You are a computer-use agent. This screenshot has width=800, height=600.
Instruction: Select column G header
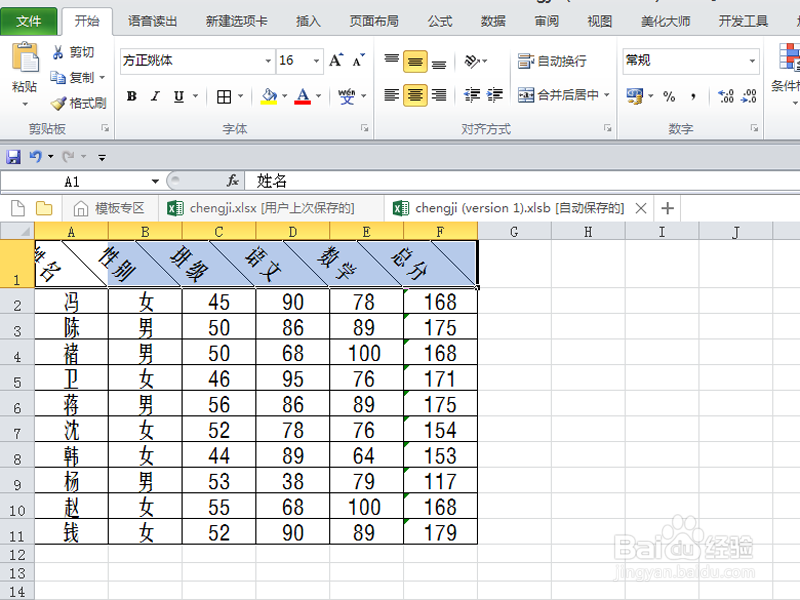[514, 232]
